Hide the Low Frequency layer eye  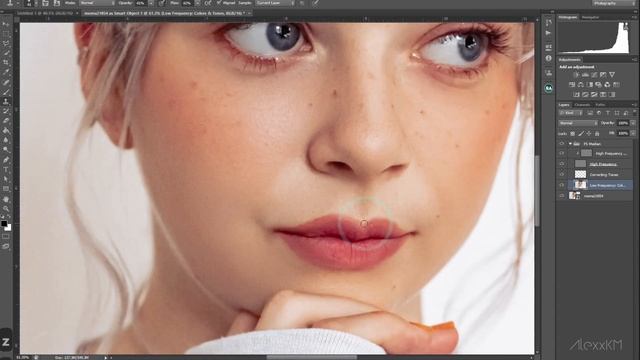pyautogui.click(x=562, y=185)
